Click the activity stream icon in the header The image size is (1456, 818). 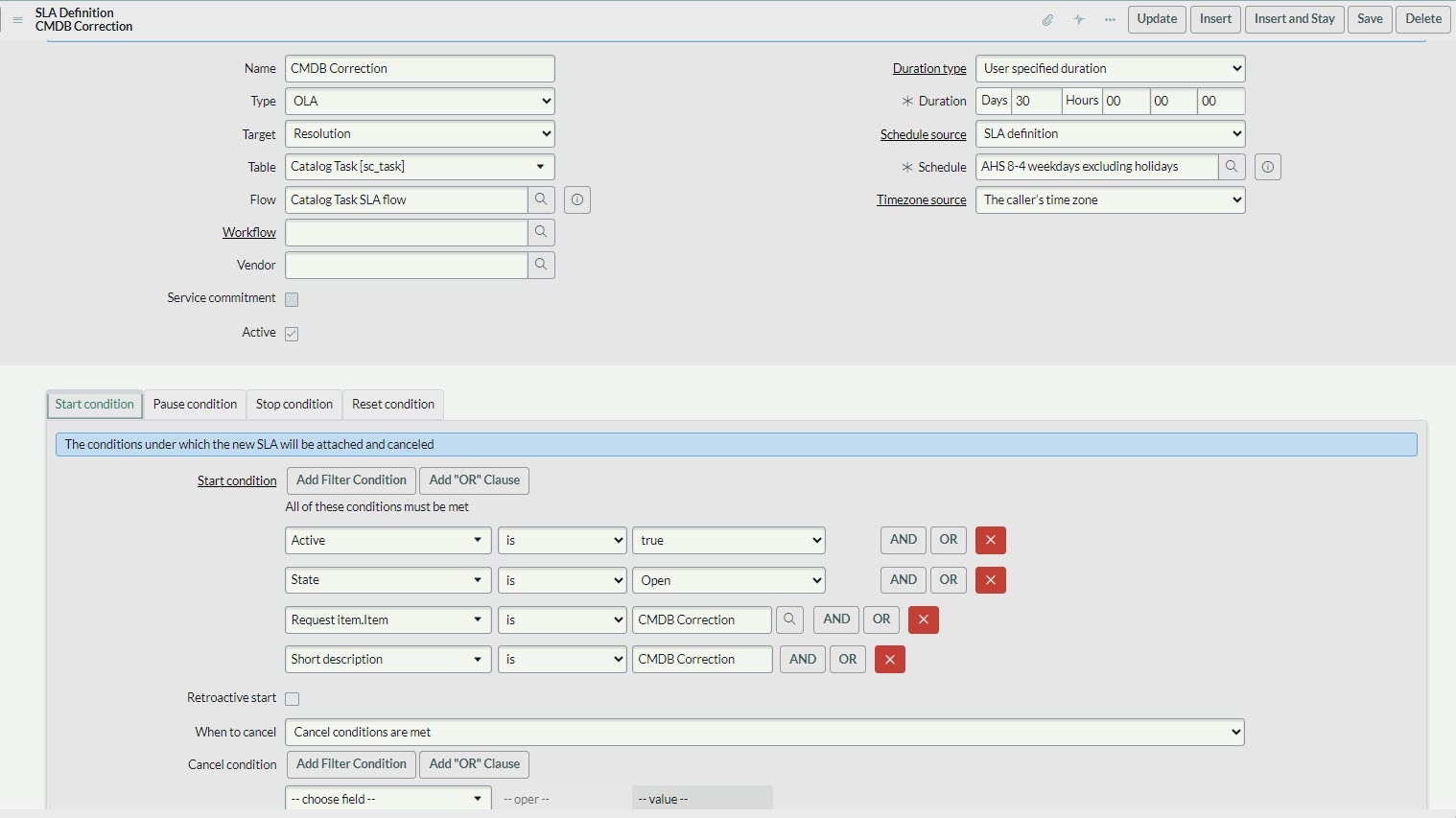(1078, 19)
